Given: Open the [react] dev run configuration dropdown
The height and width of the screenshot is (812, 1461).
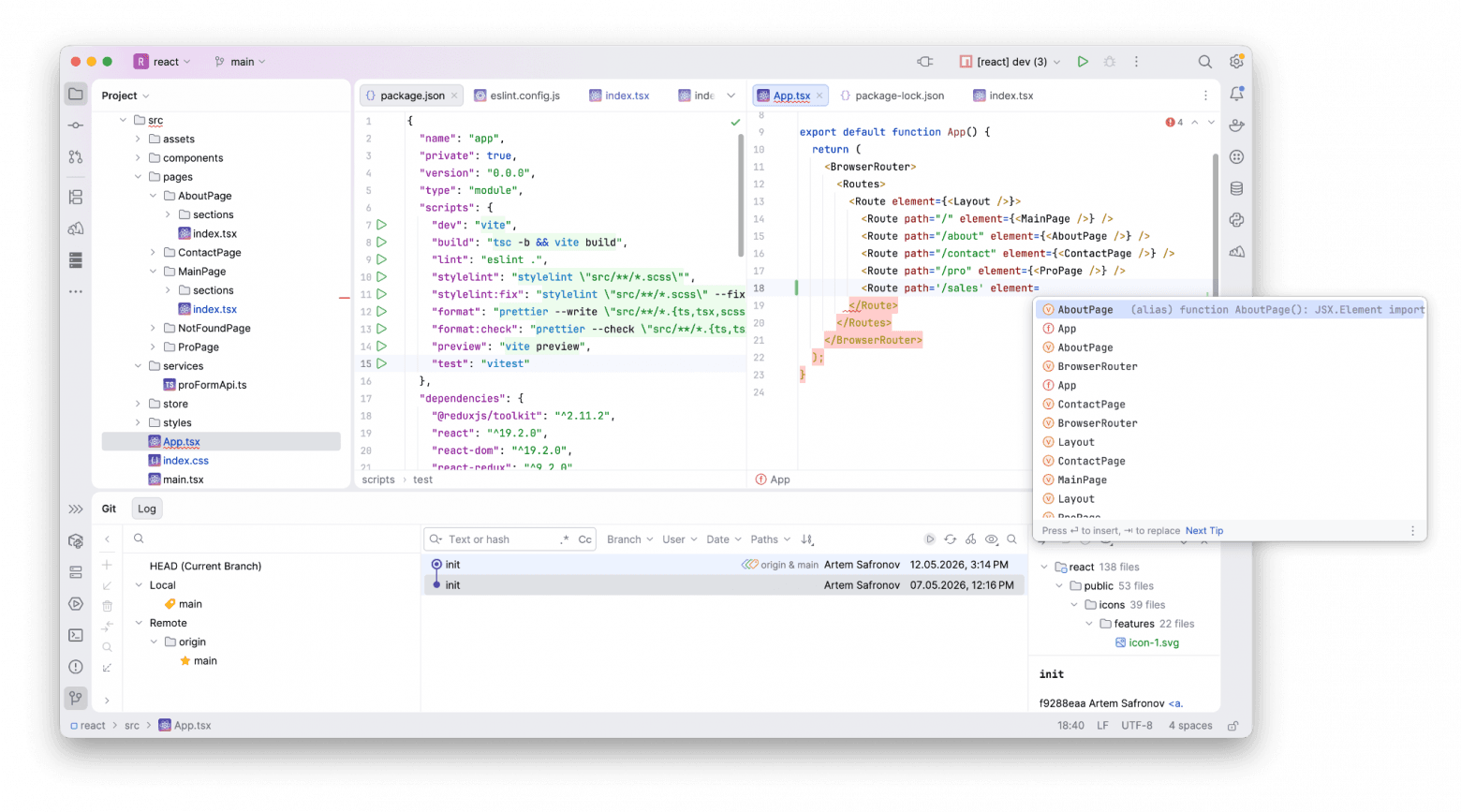Looking at the screenshot, I should [1010, 62].
